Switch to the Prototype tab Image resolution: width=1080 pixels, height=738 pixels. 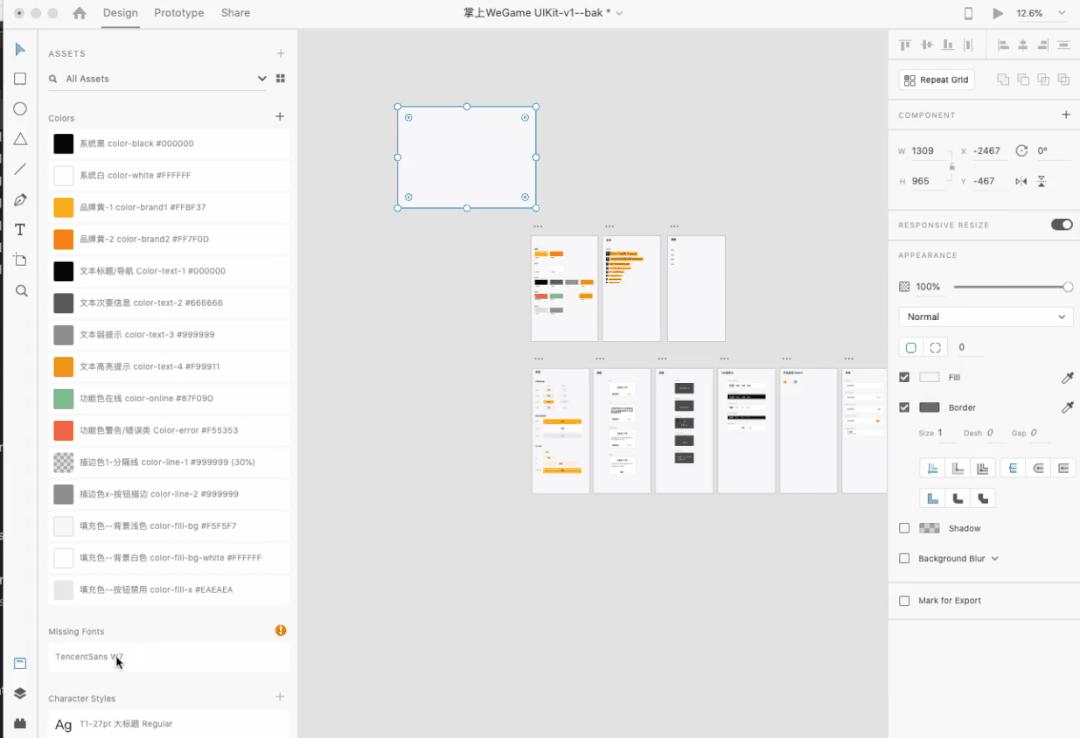tap(179, 13)
